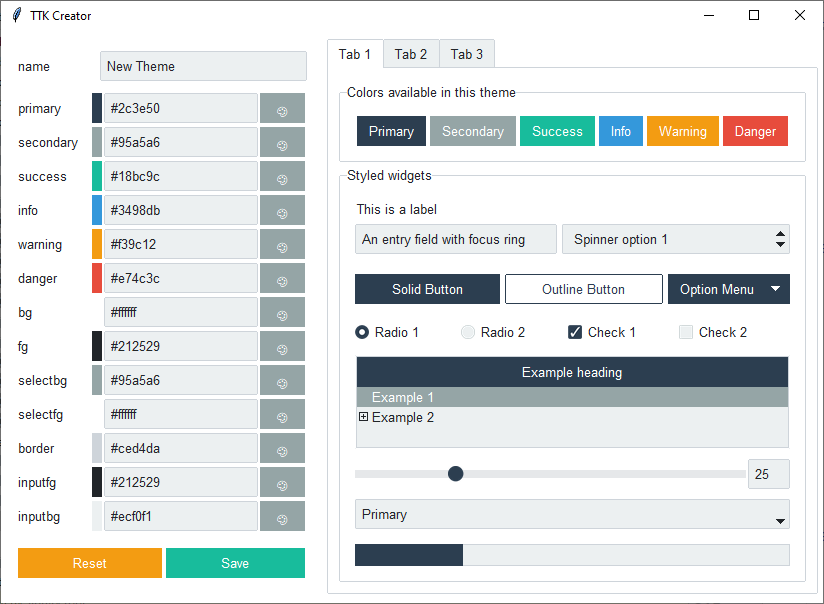Click the Secondary color button
Viewport: 824px width, 604px height.
click(473, 131)
